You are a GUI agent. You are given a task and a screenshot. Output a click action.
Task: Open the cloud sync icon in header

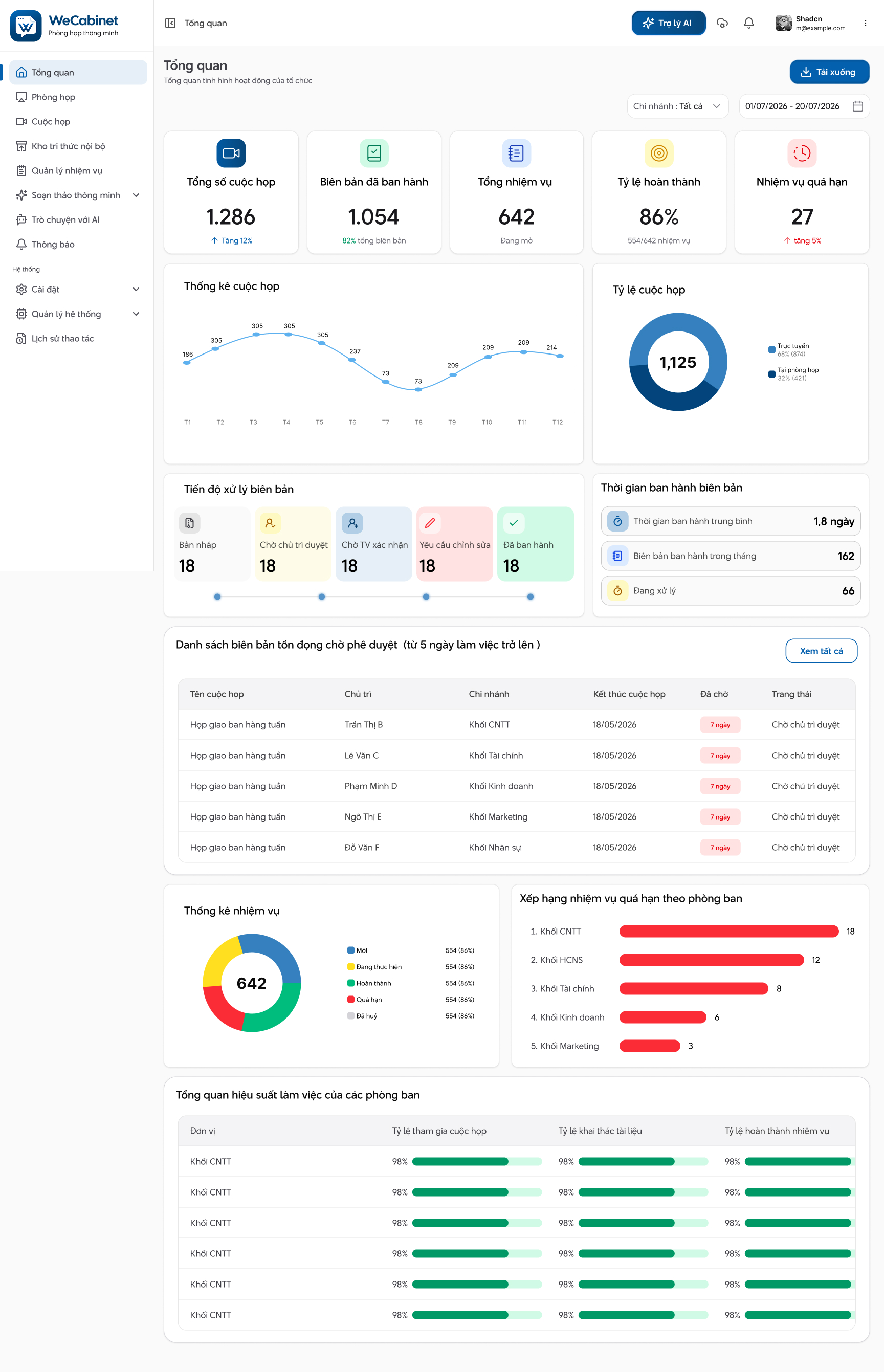[x=722, y=23]
